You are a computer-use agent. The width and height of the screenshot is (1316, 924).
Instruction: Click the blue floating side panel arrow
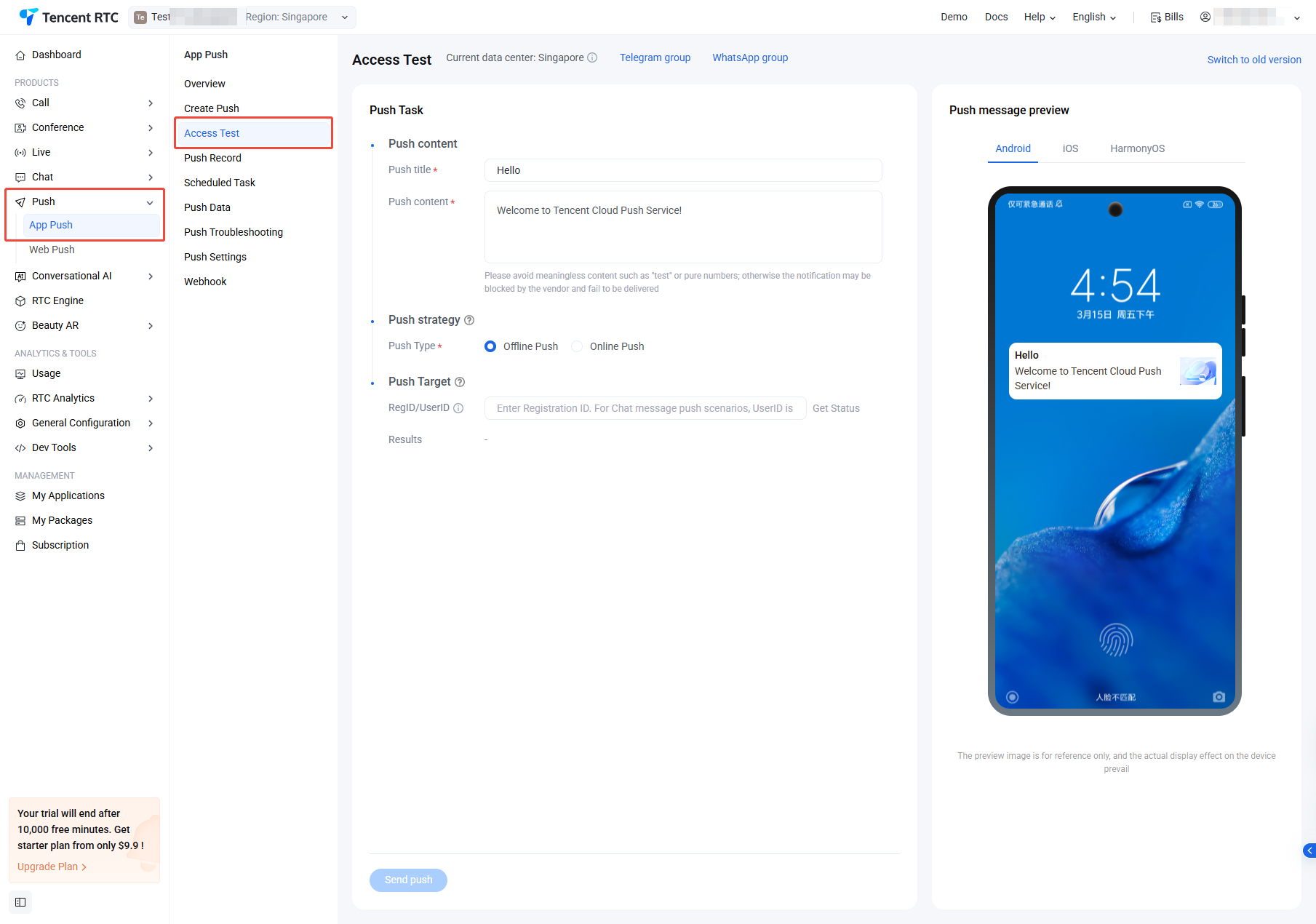[x=1309, y=851]
